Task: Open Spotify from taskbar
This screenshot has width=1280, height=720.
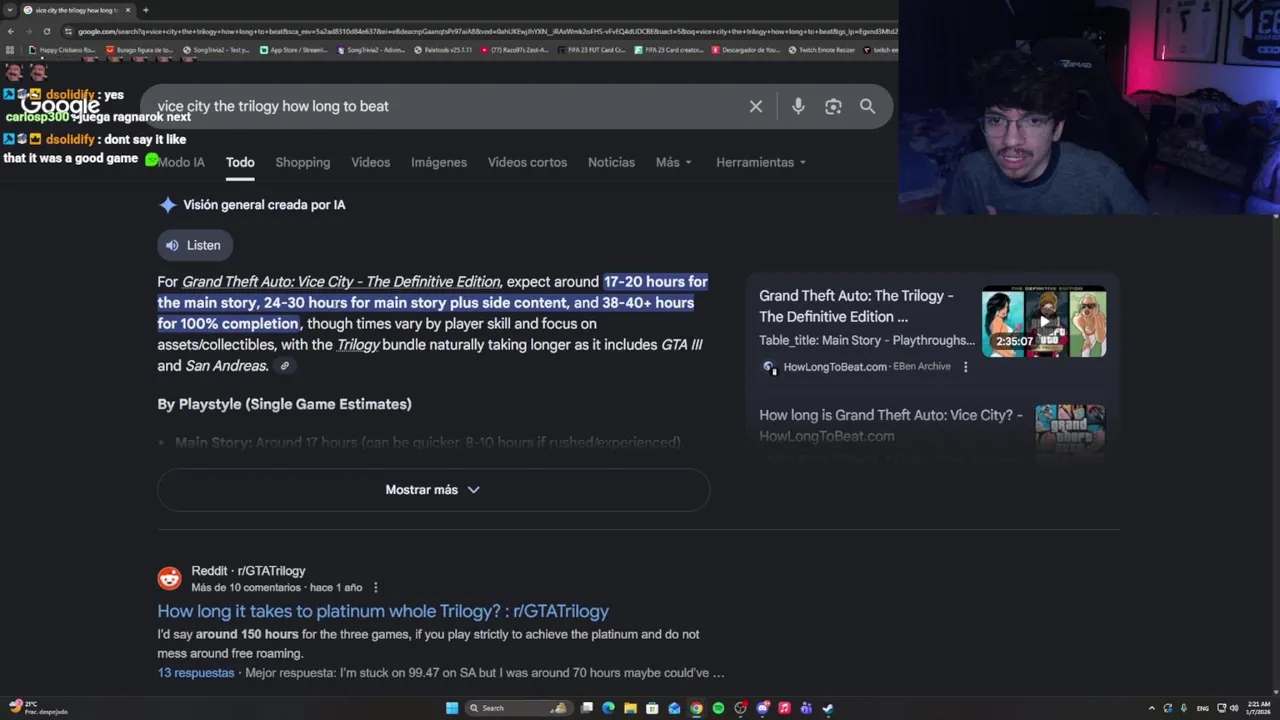Action: 718,708
